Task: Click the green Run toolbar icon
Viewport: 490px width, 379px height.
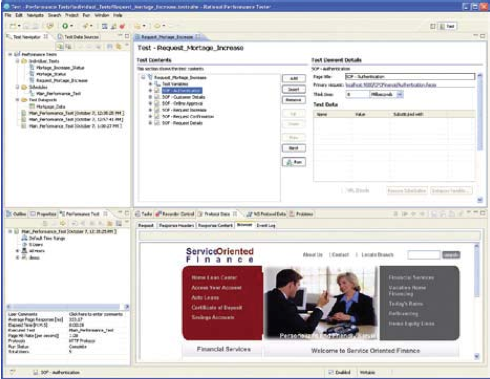Action: 65,26
